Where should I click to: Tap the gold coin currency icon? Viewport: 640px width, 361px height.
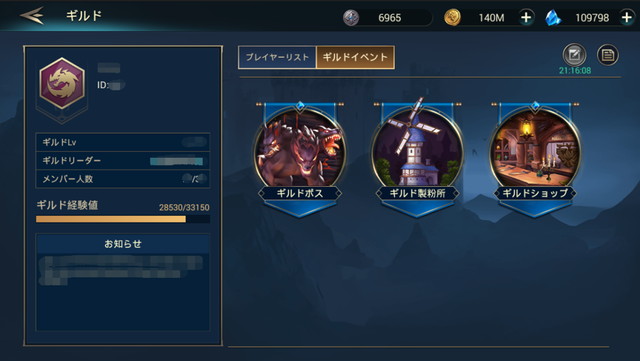point(452,18)
